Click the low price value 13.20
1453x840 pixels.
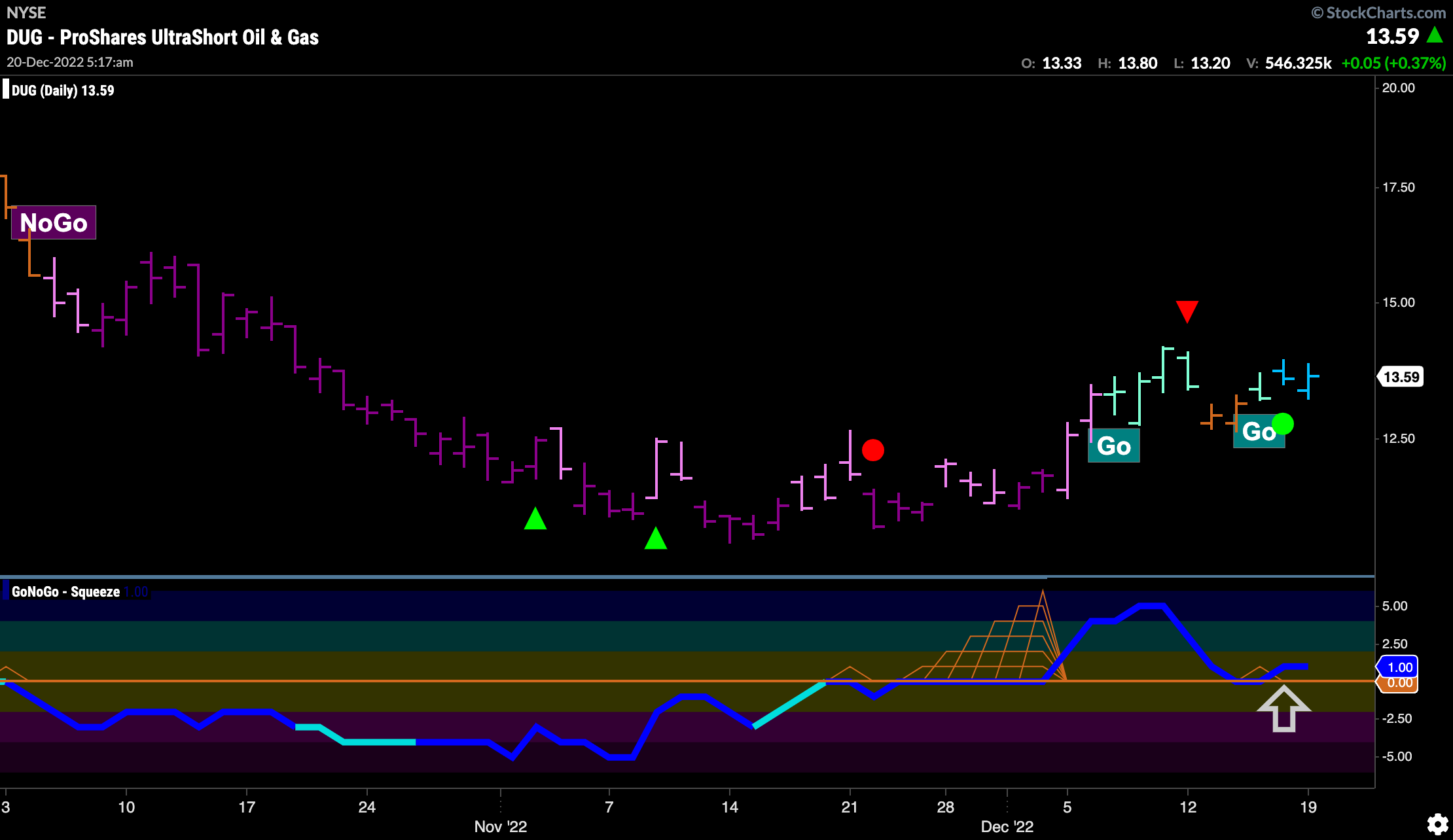tap(1210, 63)
